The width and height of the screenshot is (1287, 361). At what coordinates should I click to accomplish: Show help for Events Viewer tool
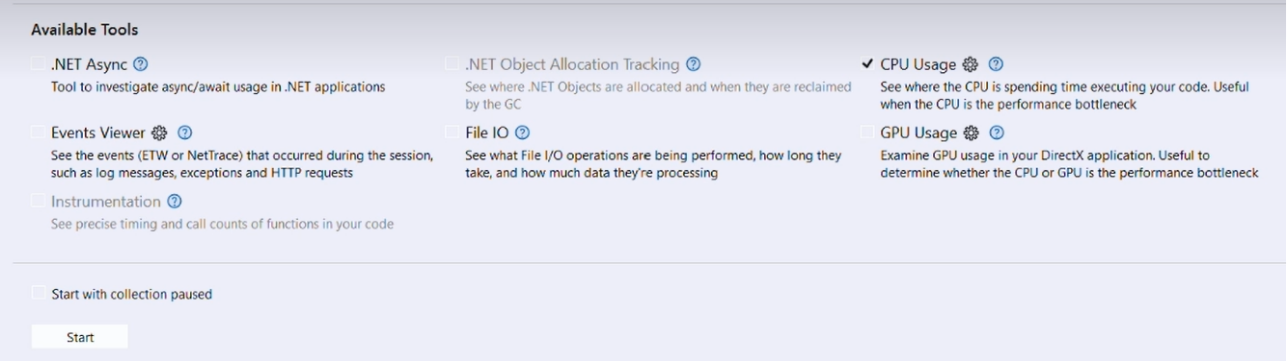coord(185,133)
